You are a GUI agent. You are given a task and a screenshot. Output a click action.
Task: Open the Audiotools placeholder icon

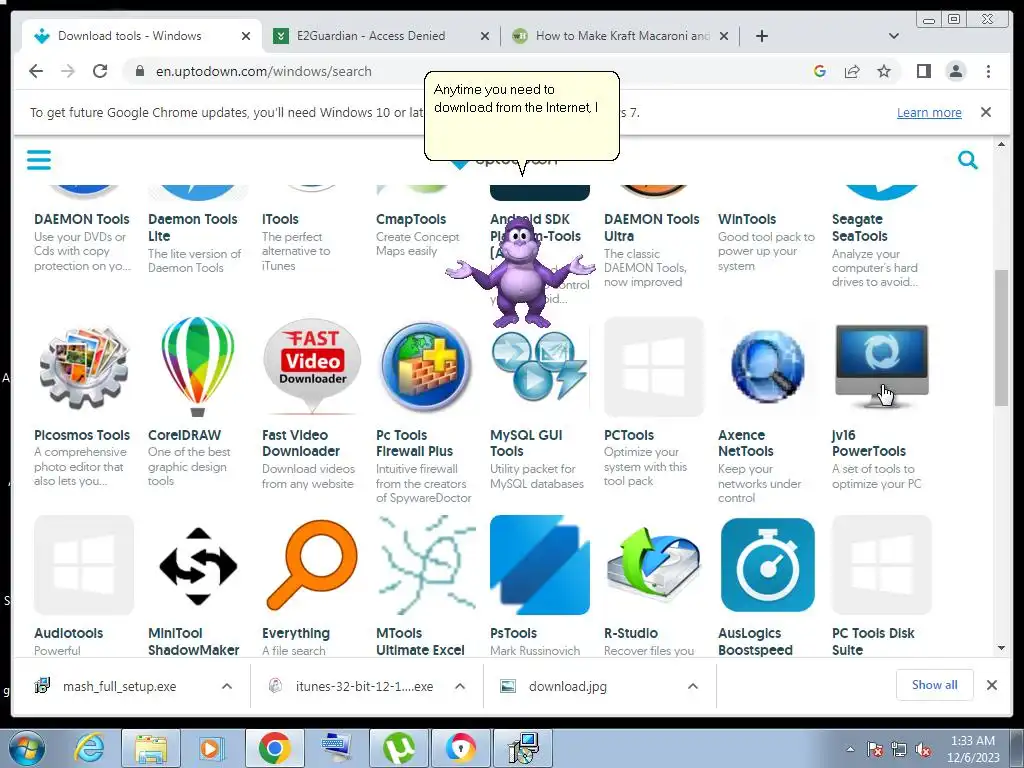click(84, 565)
